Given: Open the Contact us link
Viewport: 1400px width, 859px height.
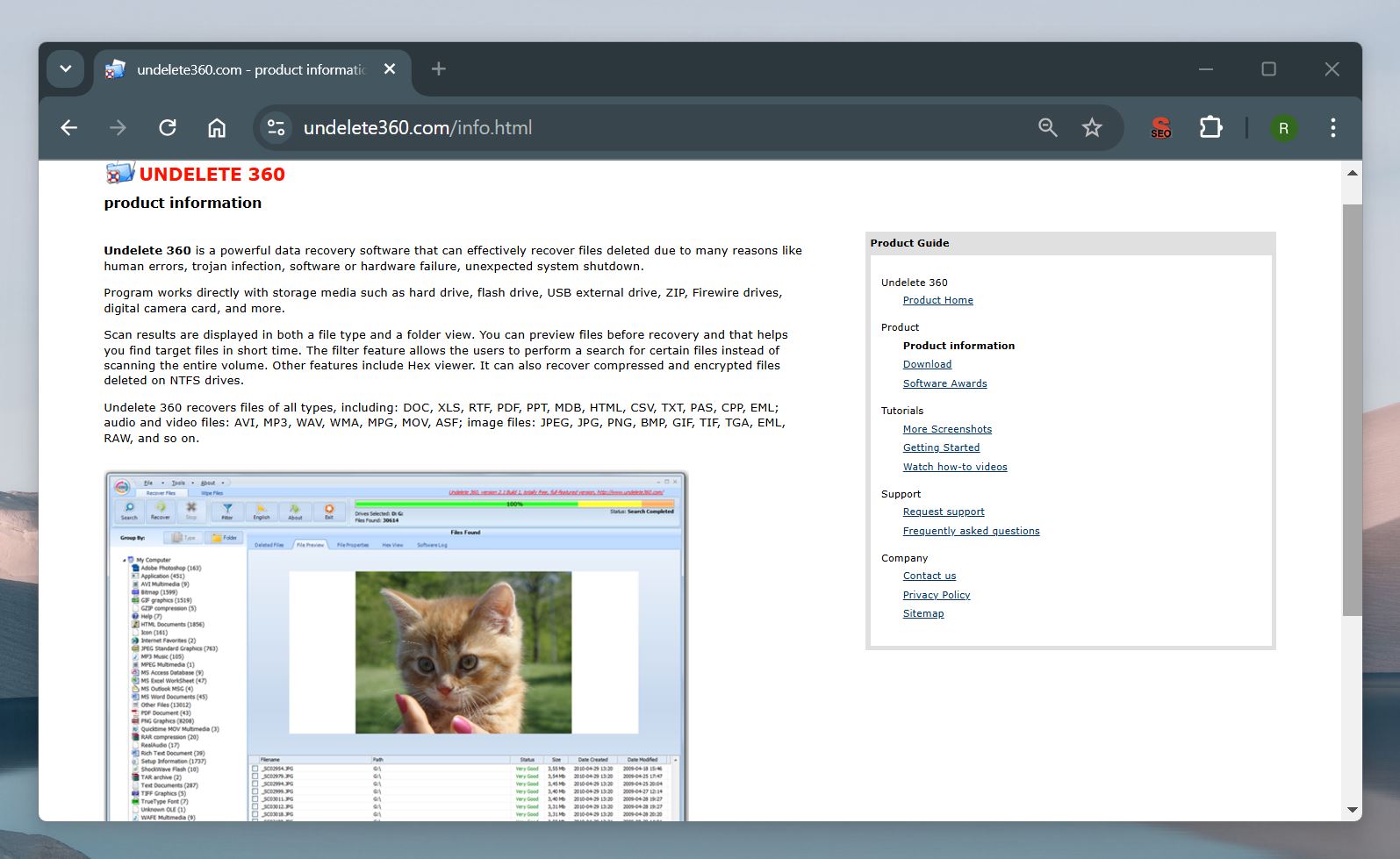Looking at the screenshot, I should coord(930,576).
